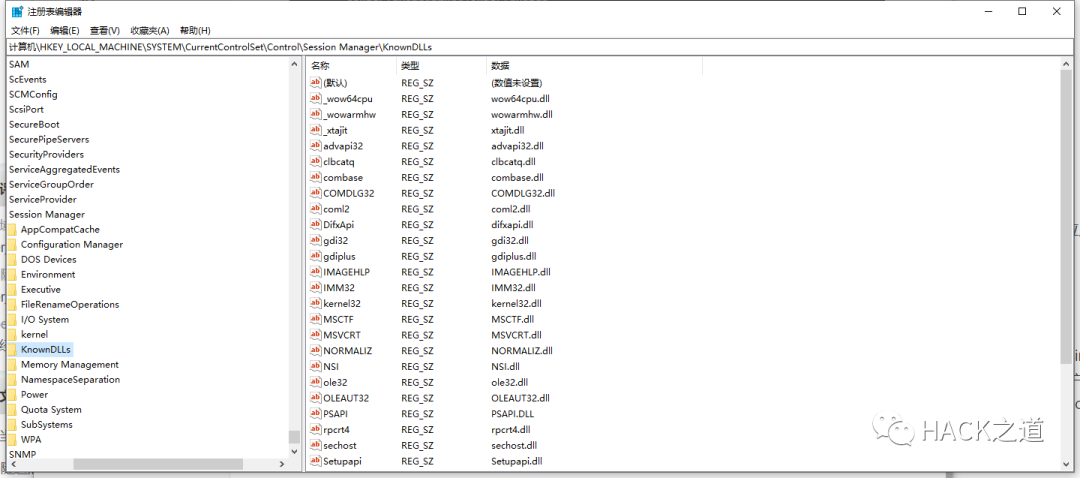1080x478 pixels.
Task: Click the _wowarmhw value name
Action: point(349,114)
